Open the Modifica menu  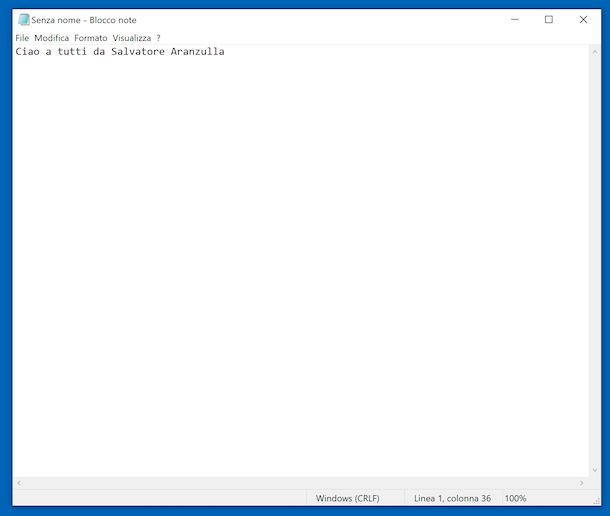pos(51,38)
